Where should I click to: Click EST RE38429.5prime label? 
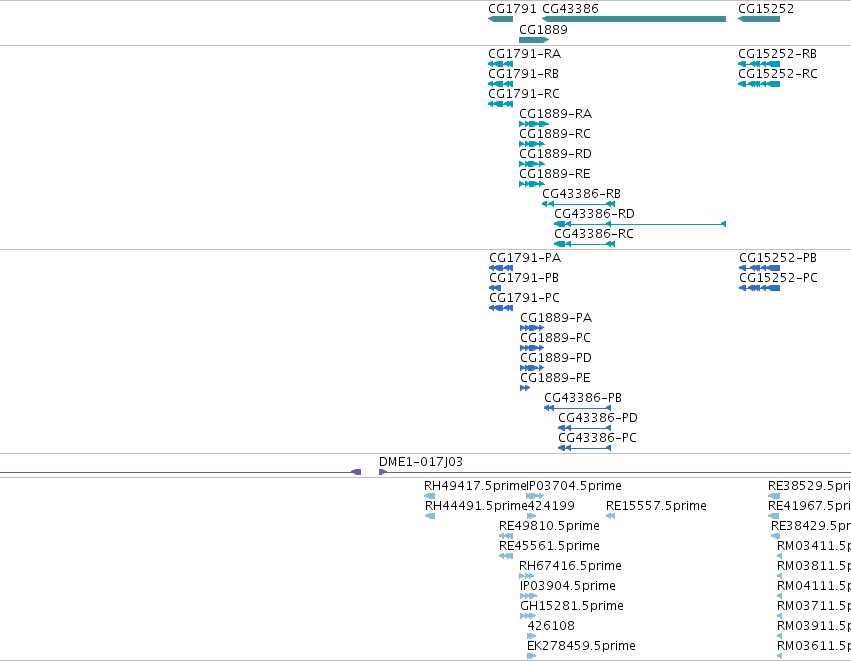point(811,526)
